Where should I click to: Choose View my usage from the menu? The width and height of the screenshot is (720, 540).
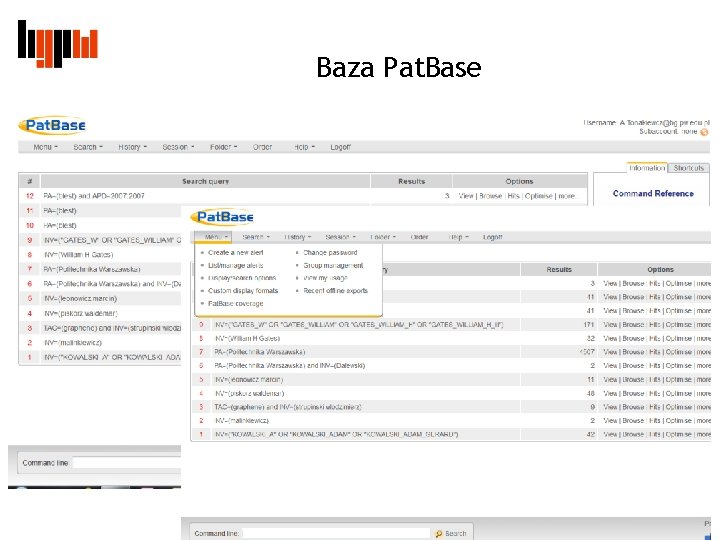326,278
